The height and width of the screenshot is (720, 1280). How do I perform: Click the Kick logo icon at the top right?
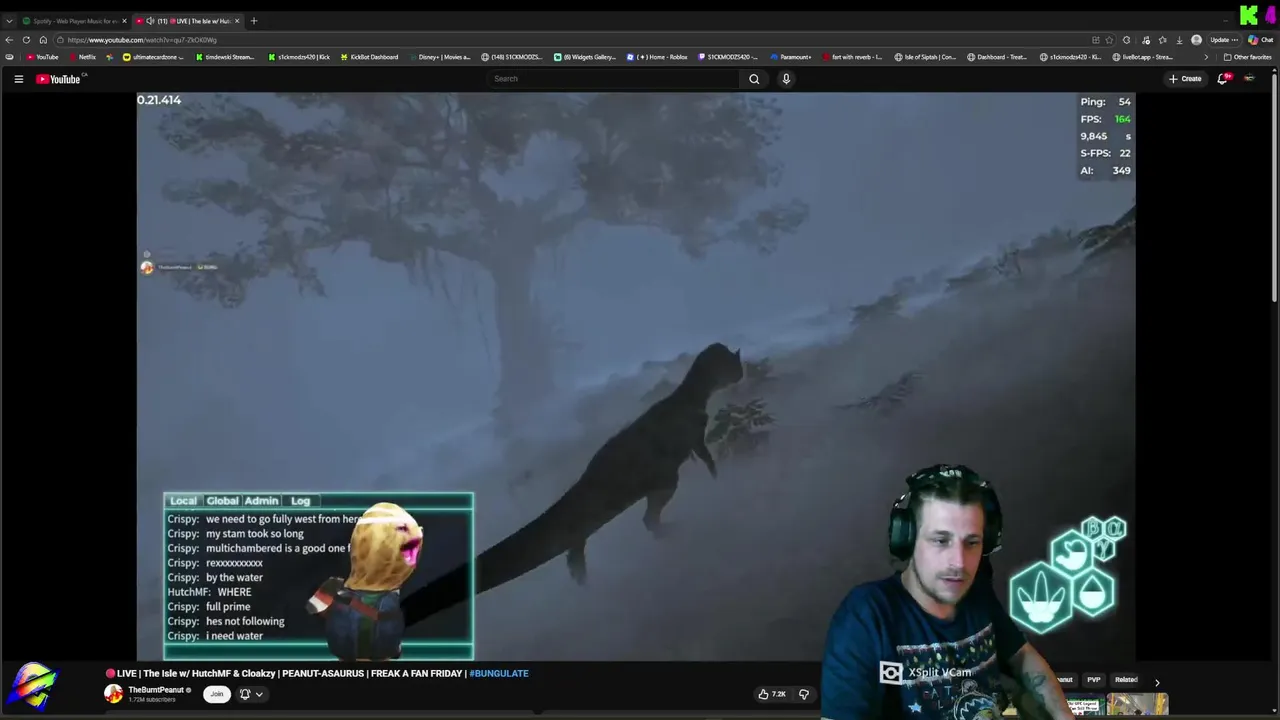(1249, 15)
